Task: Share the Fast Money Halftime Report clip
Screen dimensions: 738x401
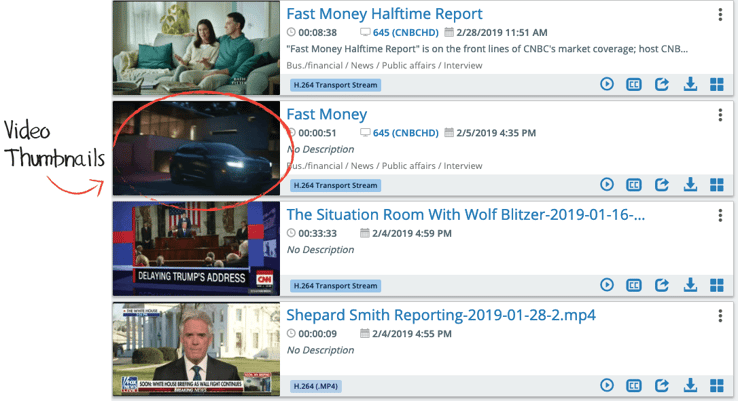Action: (x=662, y=85)
